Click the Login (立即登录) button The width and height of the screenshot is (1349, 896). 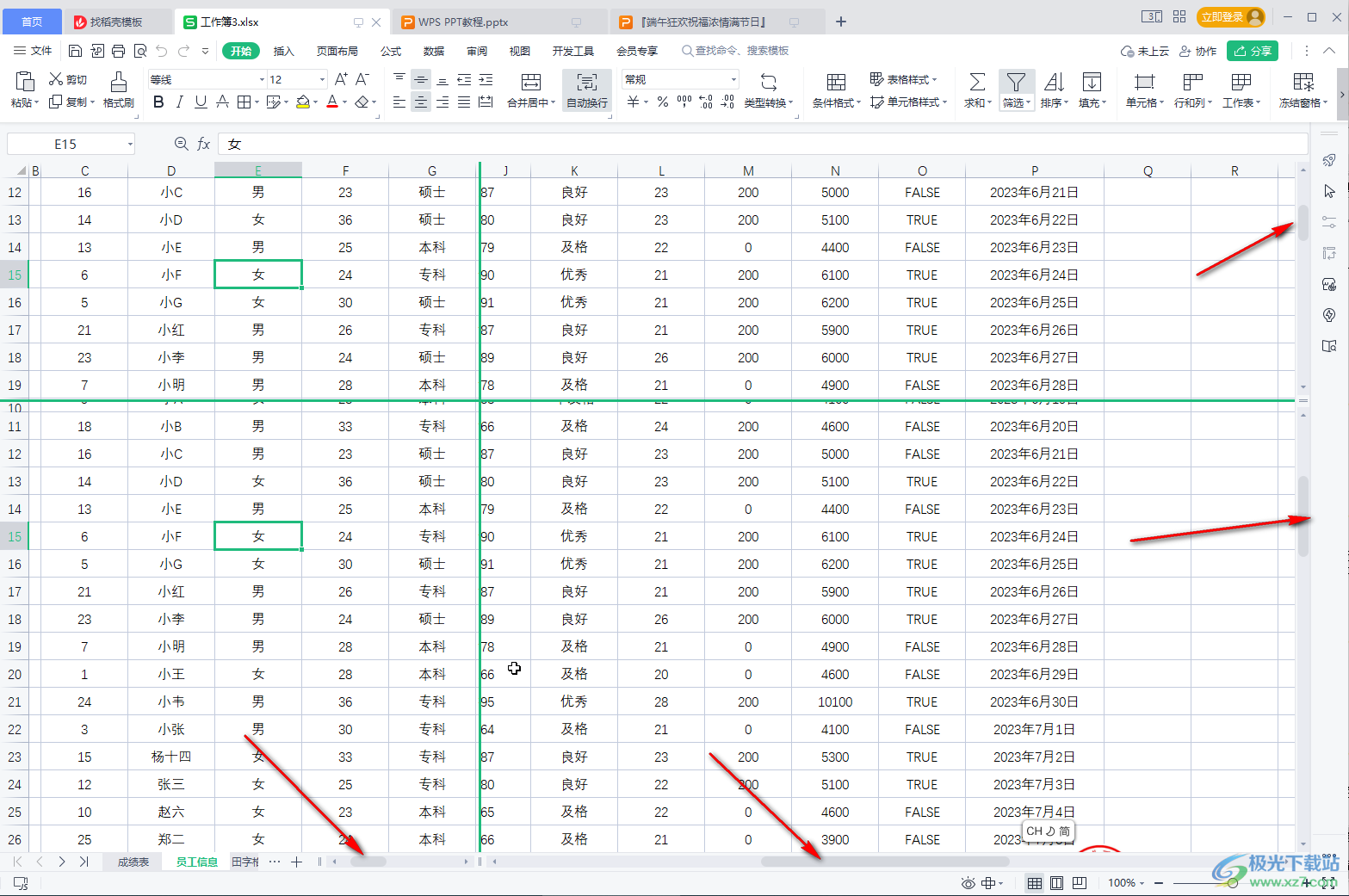pyautogui.click(x=1232, y=16)
